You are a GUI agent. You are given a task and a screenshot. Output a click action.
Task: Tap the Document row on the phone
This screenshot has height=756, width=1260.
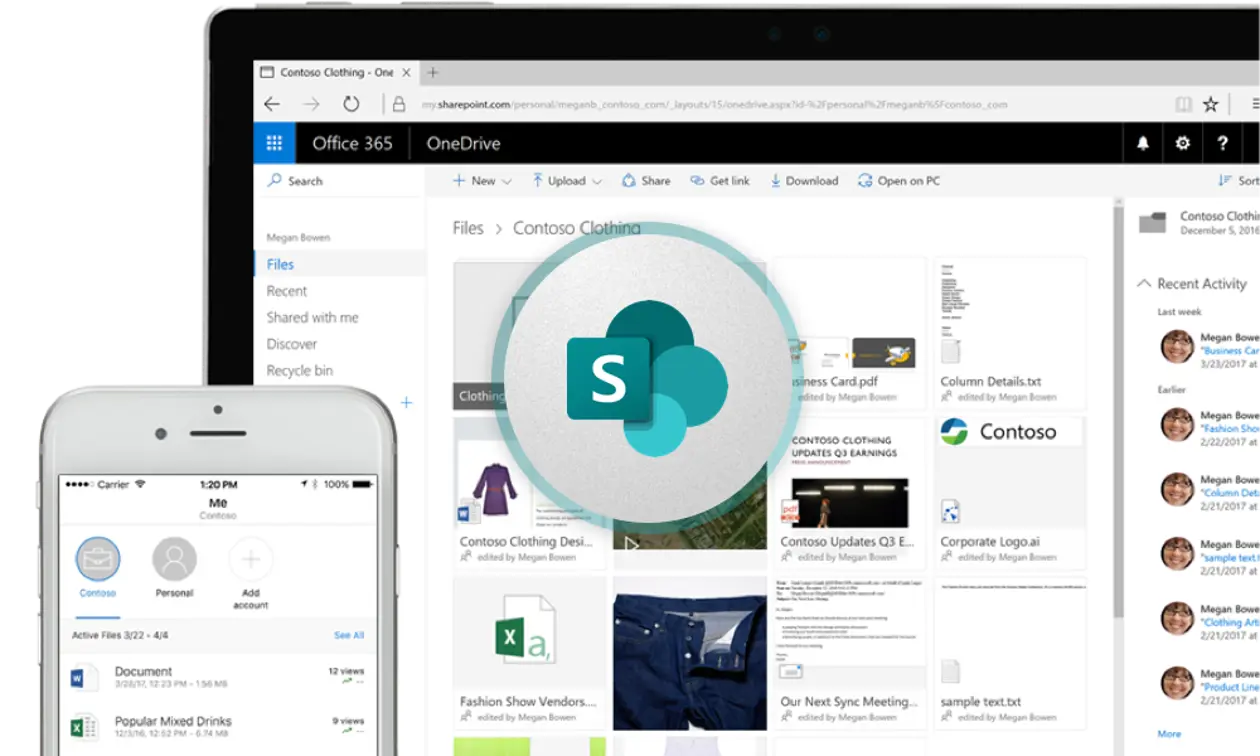click(x=218, y=677)
